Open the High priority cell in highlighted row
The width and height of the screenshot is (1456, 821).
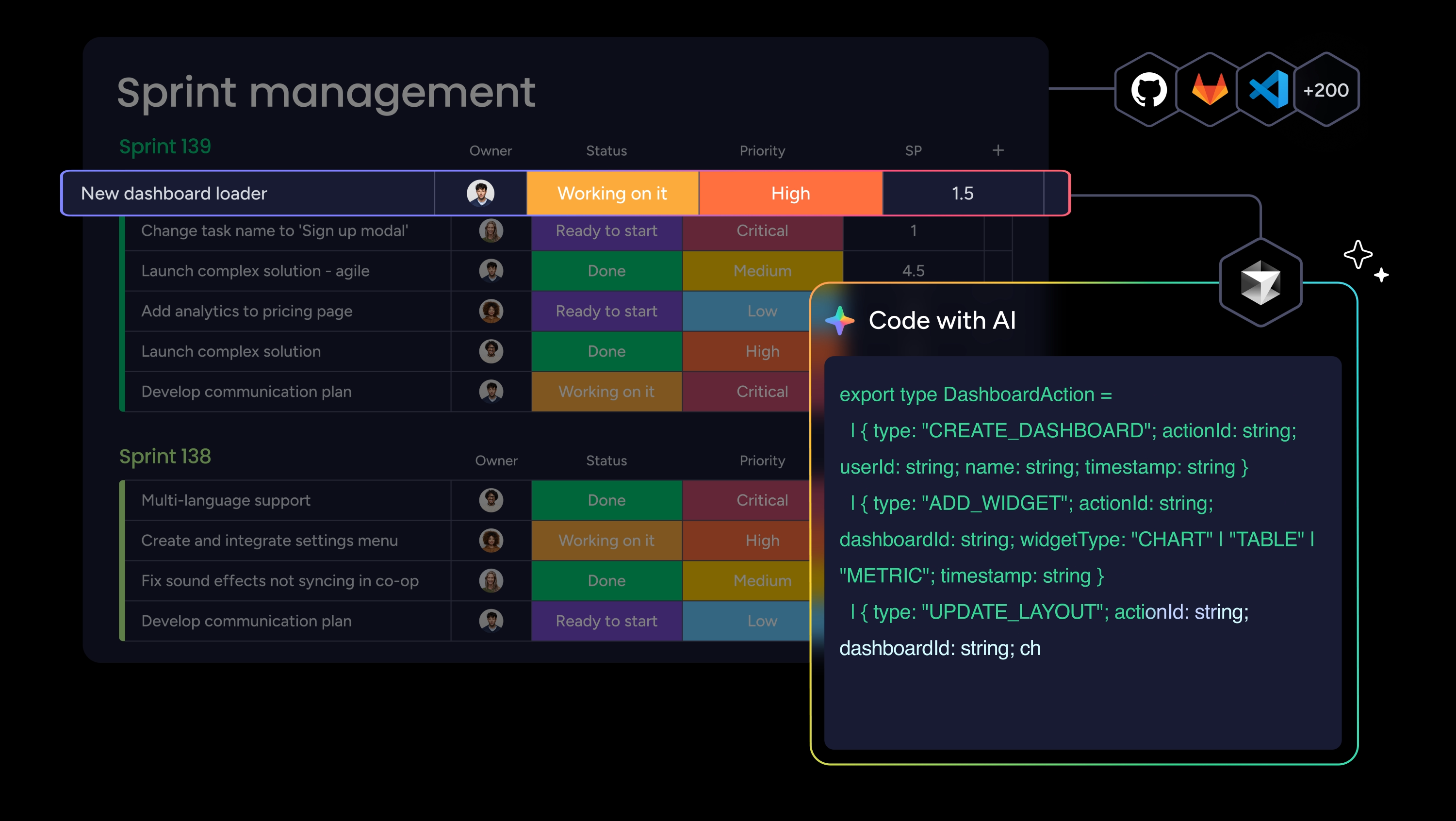790,194
